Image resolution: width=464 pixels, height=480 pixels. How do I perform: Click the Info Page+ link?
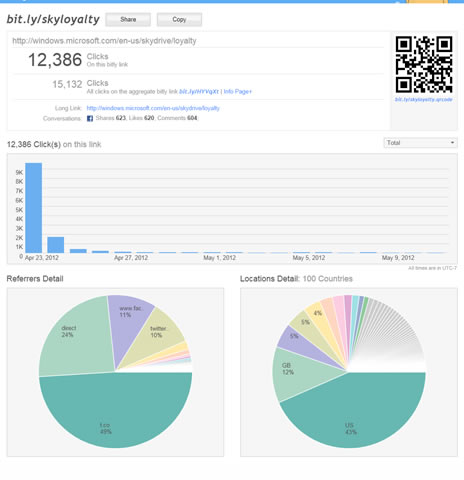(x=238, y=91)
